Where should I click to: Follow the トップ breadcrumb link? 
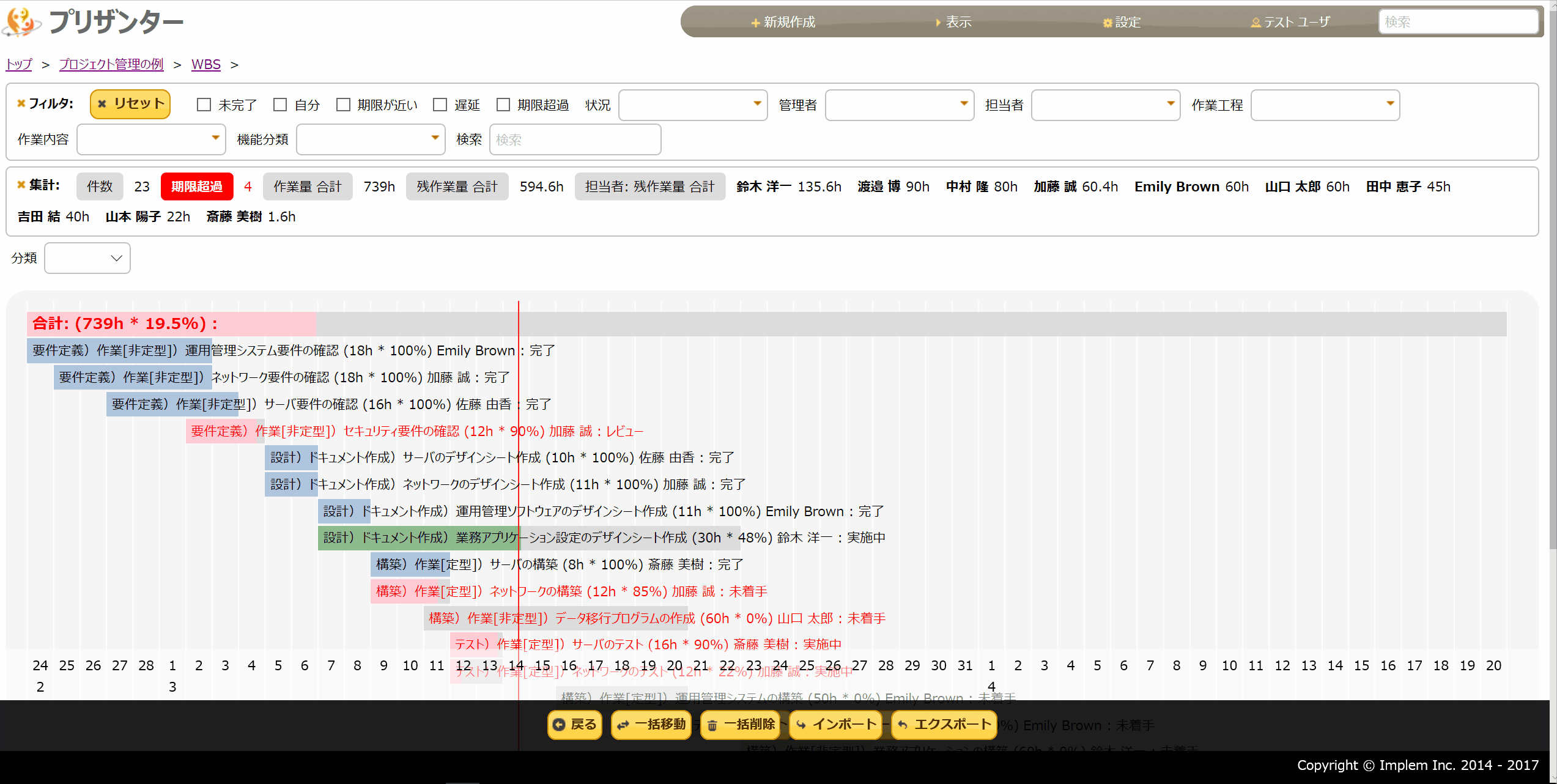coord(19,64)
